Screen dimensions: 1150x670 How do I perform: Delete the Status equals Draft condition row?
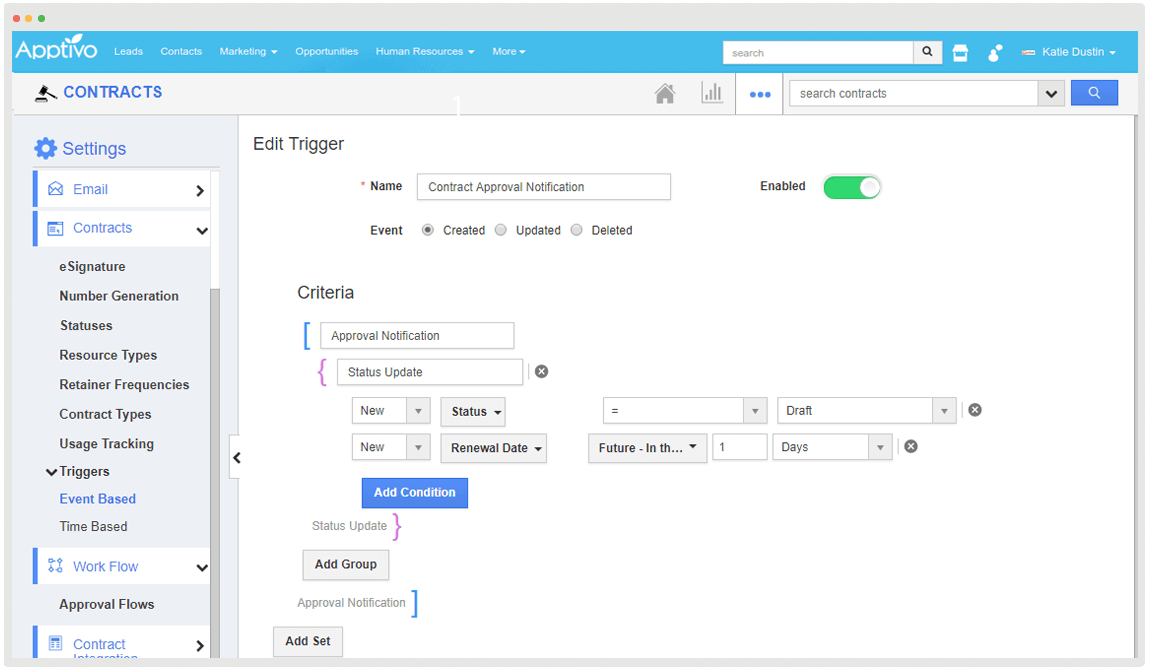point(975,410)
